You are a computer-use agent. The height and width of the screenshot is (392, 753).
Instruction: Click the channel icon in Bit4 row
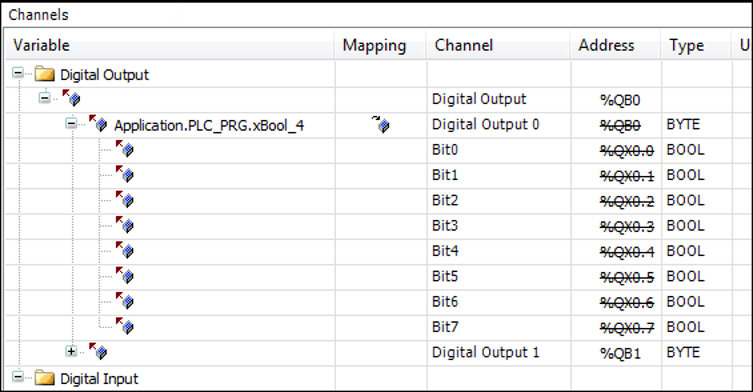coord(125,250)
